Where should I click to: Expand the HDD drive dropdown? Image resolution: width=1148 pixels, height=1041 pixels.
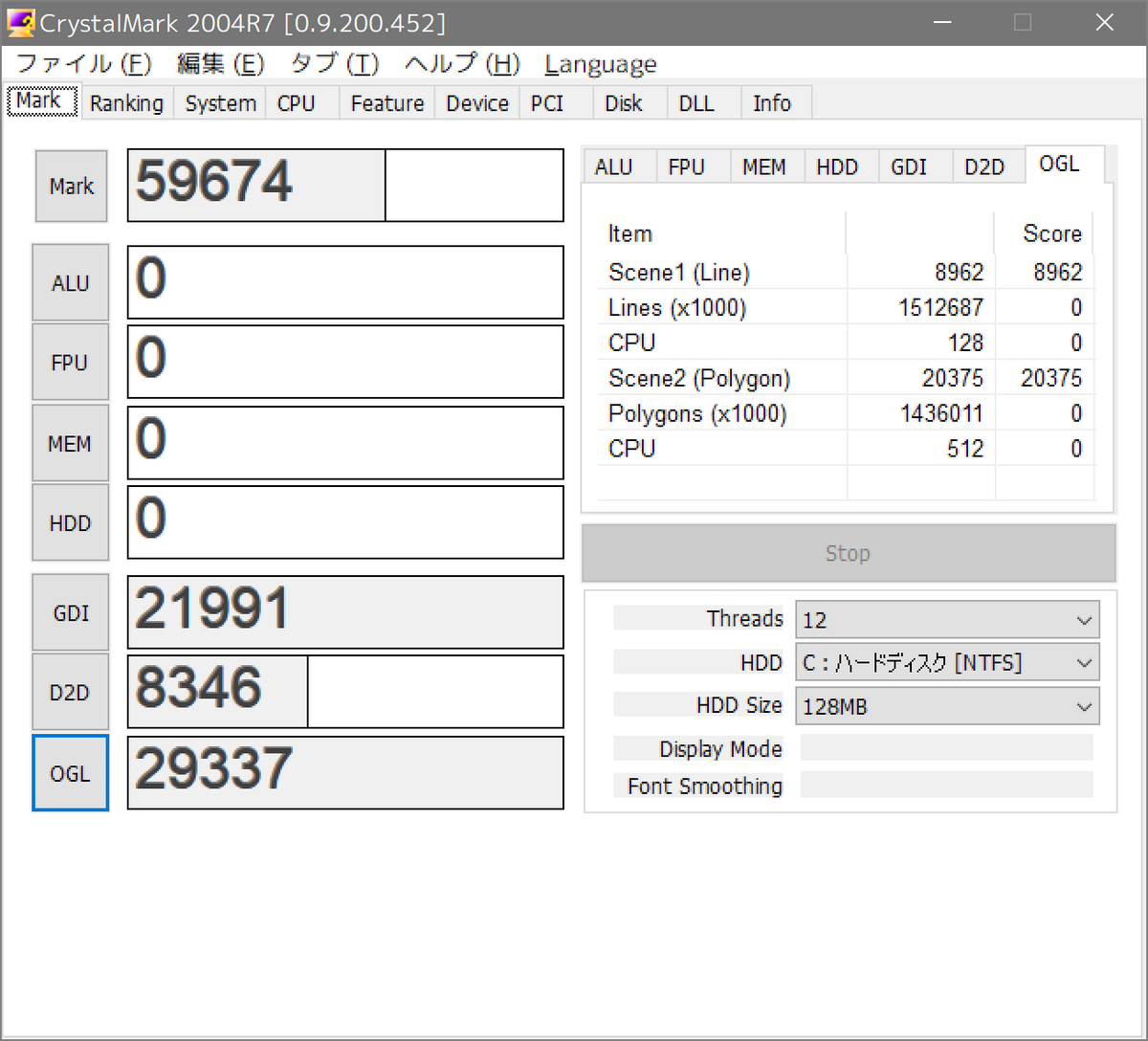pos(947,662)
